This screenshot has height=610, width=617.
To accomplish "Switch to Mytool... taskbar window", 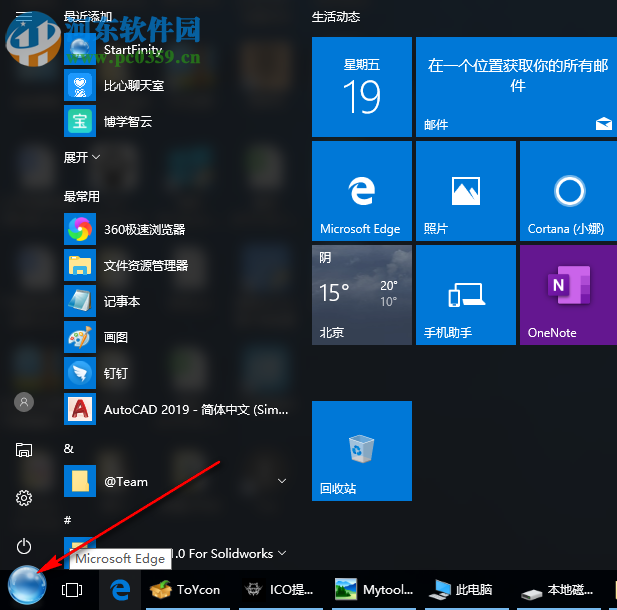I will click(x=374, y=590).
